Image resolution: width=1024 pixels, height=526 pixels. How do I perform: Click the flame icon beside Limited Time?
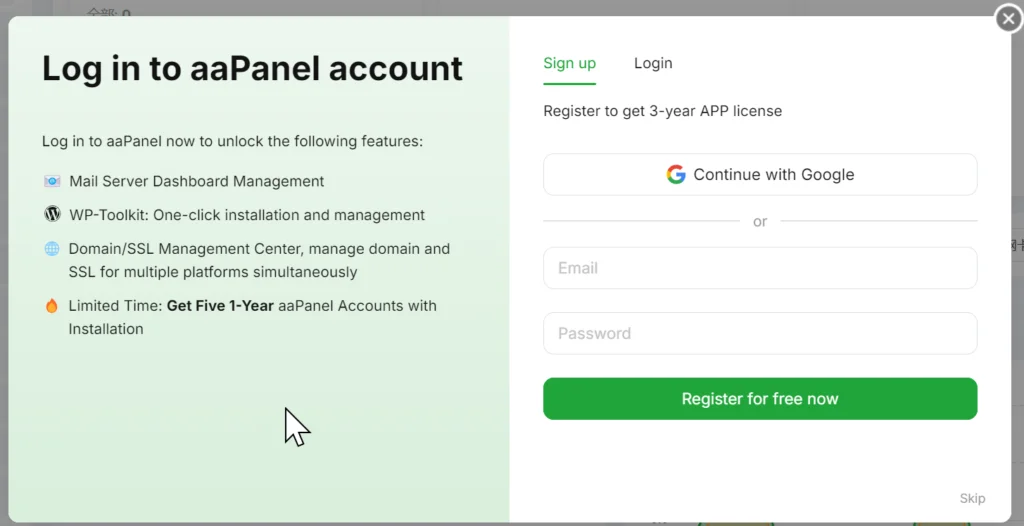[x=52, y=305]
